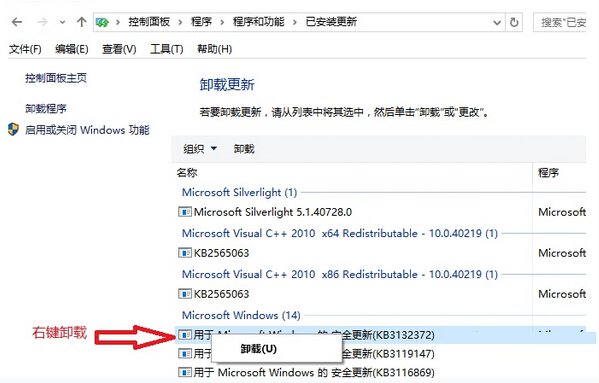Open recent locations dropdown arrow
The height and width of the screenshot is (383, 599).
click(x=62, y=23)
